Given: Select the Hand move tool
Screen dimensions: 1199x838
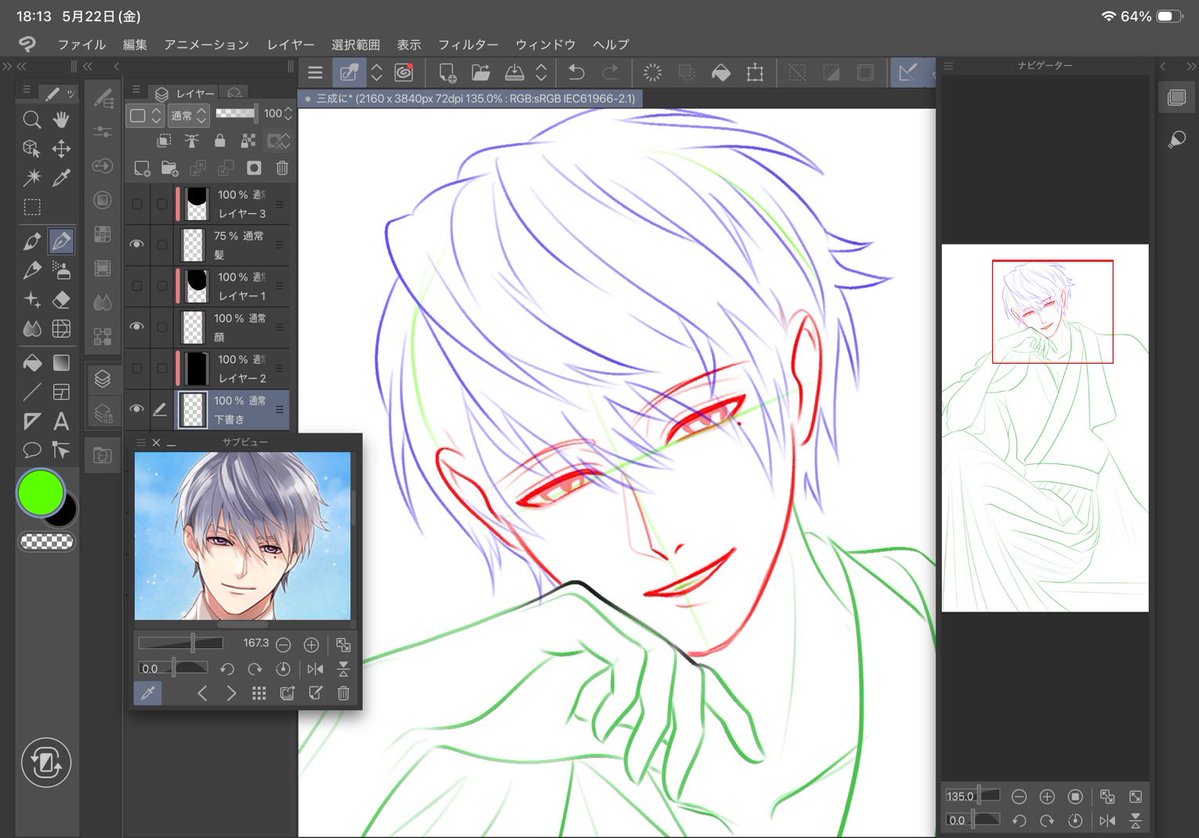Looking at the screenshot, I should pyautogui.click(x=61, y=119).
